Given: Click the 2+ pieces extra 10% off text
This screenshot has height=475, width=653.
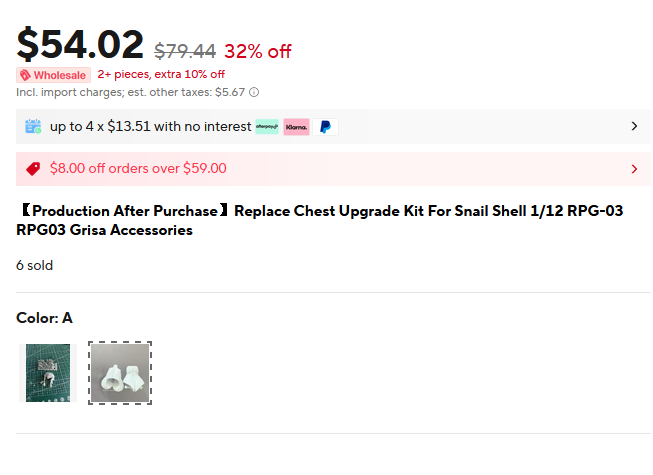Looking at the screenshot, I should 161,74.
